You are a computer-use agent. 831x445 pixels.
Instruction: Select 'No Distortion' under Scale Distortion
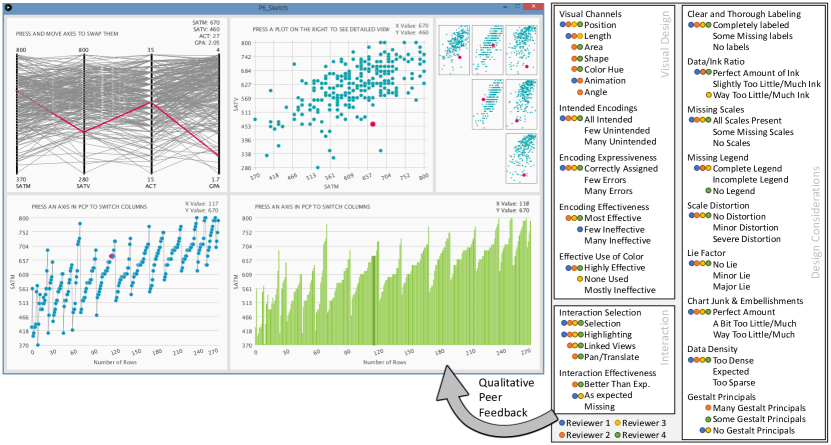(x=739, y=216)
